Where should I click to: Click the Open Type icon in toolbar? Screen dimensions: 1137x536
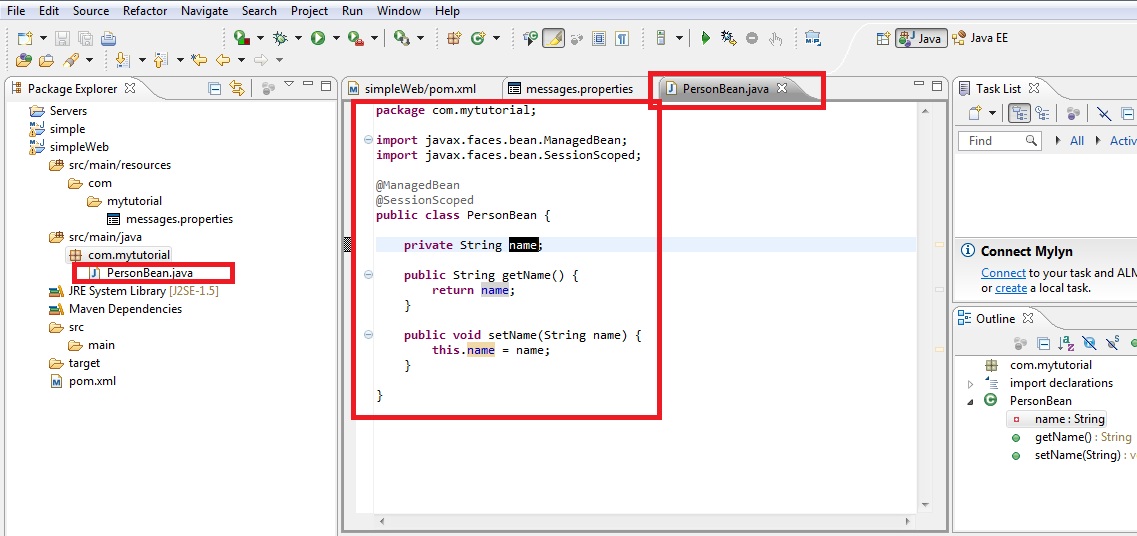pos(24,59)
